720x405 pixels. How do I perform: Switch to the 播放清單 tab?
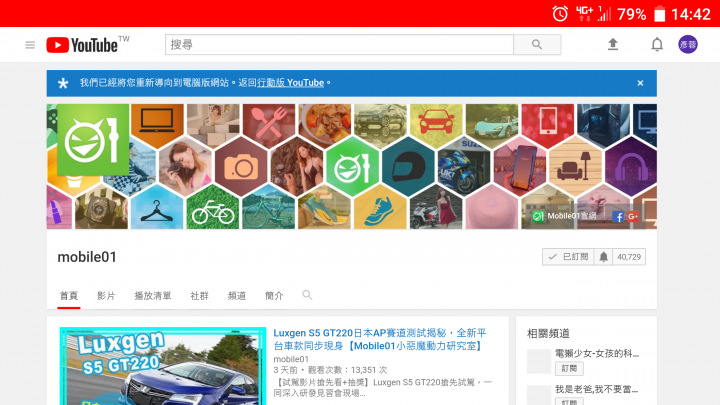pyautogui.click(x=152, y=296)
